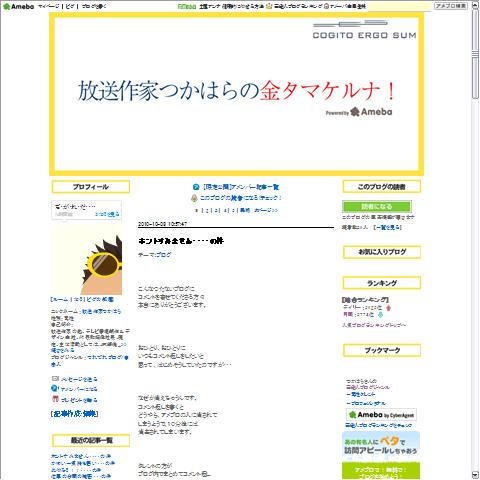The height and width of the screenshot is (480, 480).
Task: Open third link in the 最近の記事一覧 list
Action: [76, 470]
